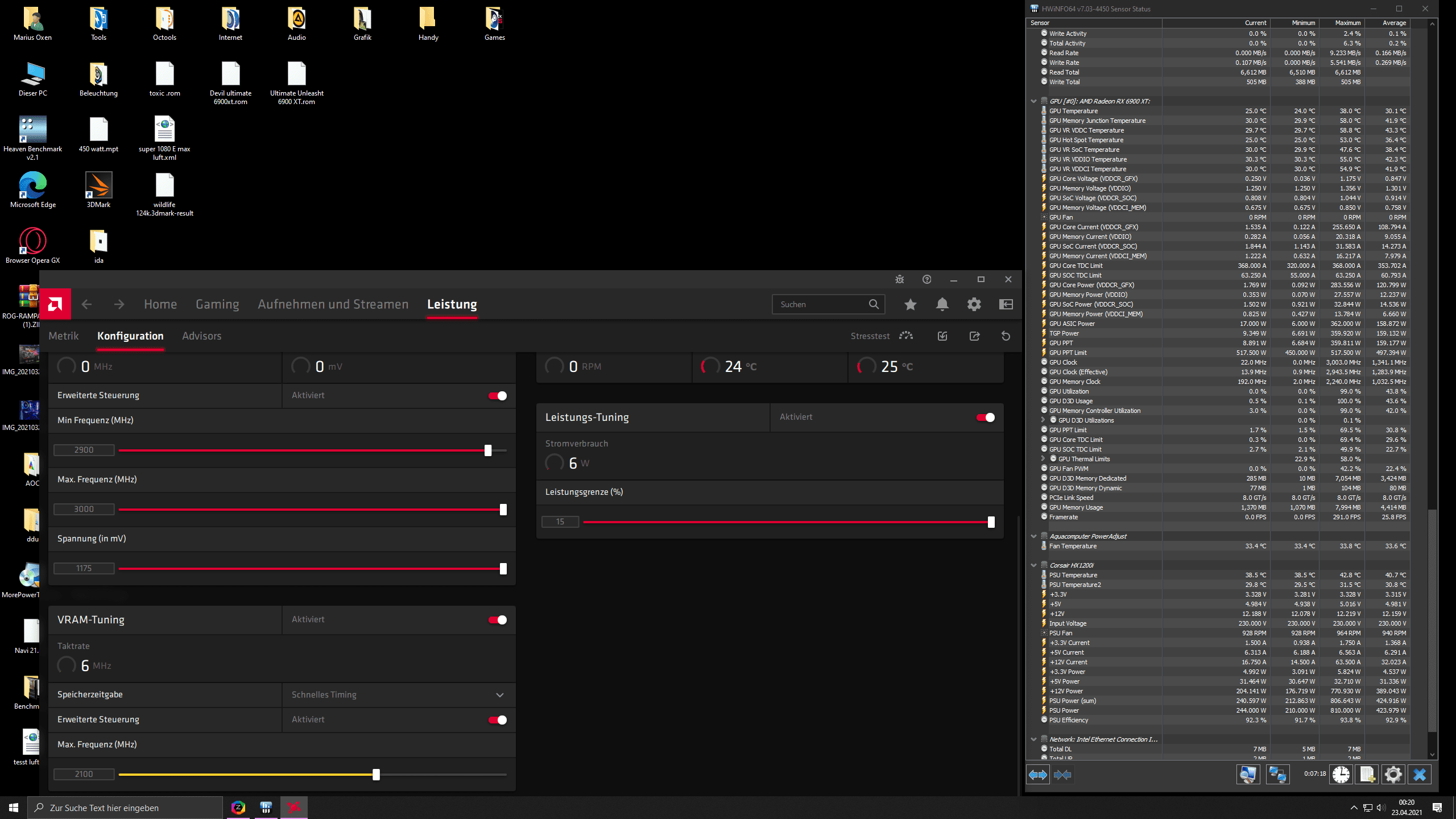Image resolution: width=1456 pixels, height=819 pixels.
Task: Open Heaven Benchmark v2.1 shortcut
Action: pyautogui.click(x=32, y=138)
